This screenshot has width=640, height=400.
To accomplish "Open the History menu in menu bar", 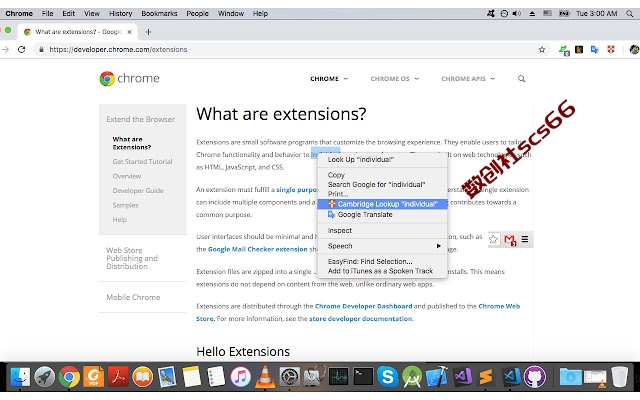I will pos(120,13).
